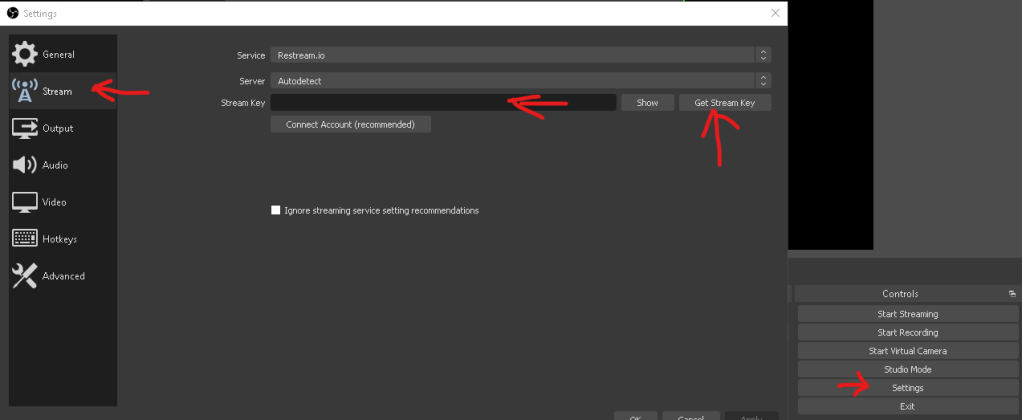Open the Output settings icon
This screenshot has width=1022, height=420.
tap(25, 128)
